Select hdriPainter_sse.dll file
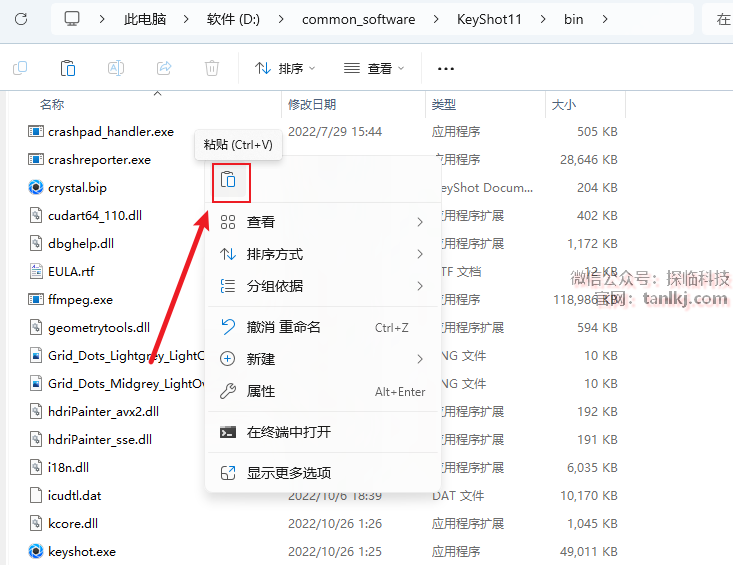The width and height of the screenshot is (733, 569). [100, 439]
